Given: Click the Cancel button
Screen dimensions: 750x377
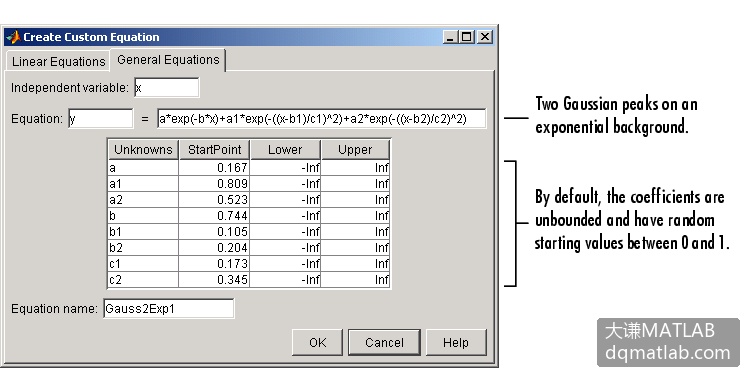Looking at the screenshot, I should [385, 343].
